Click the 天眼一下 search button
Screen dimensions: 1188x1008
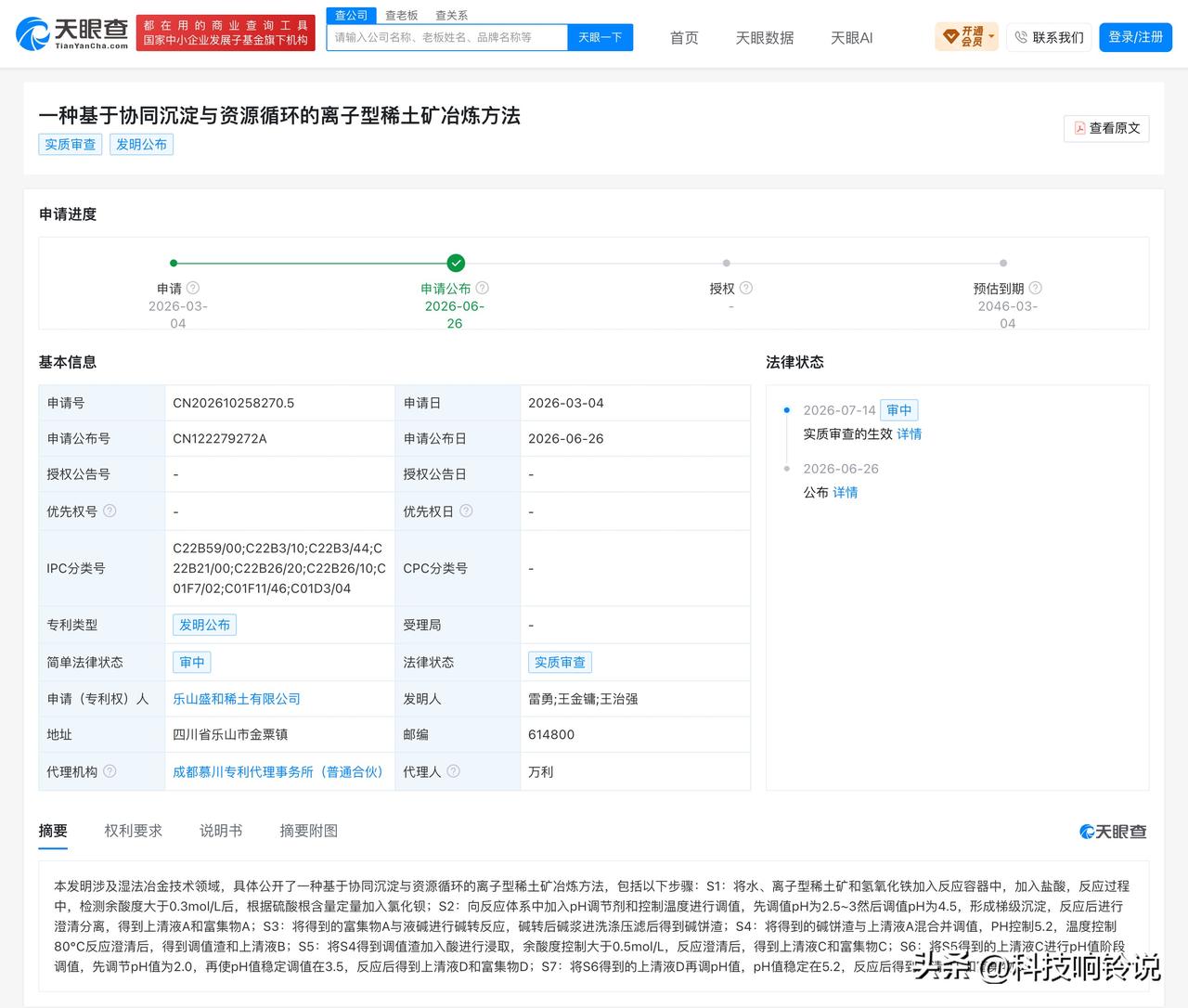tap(600, 37)
